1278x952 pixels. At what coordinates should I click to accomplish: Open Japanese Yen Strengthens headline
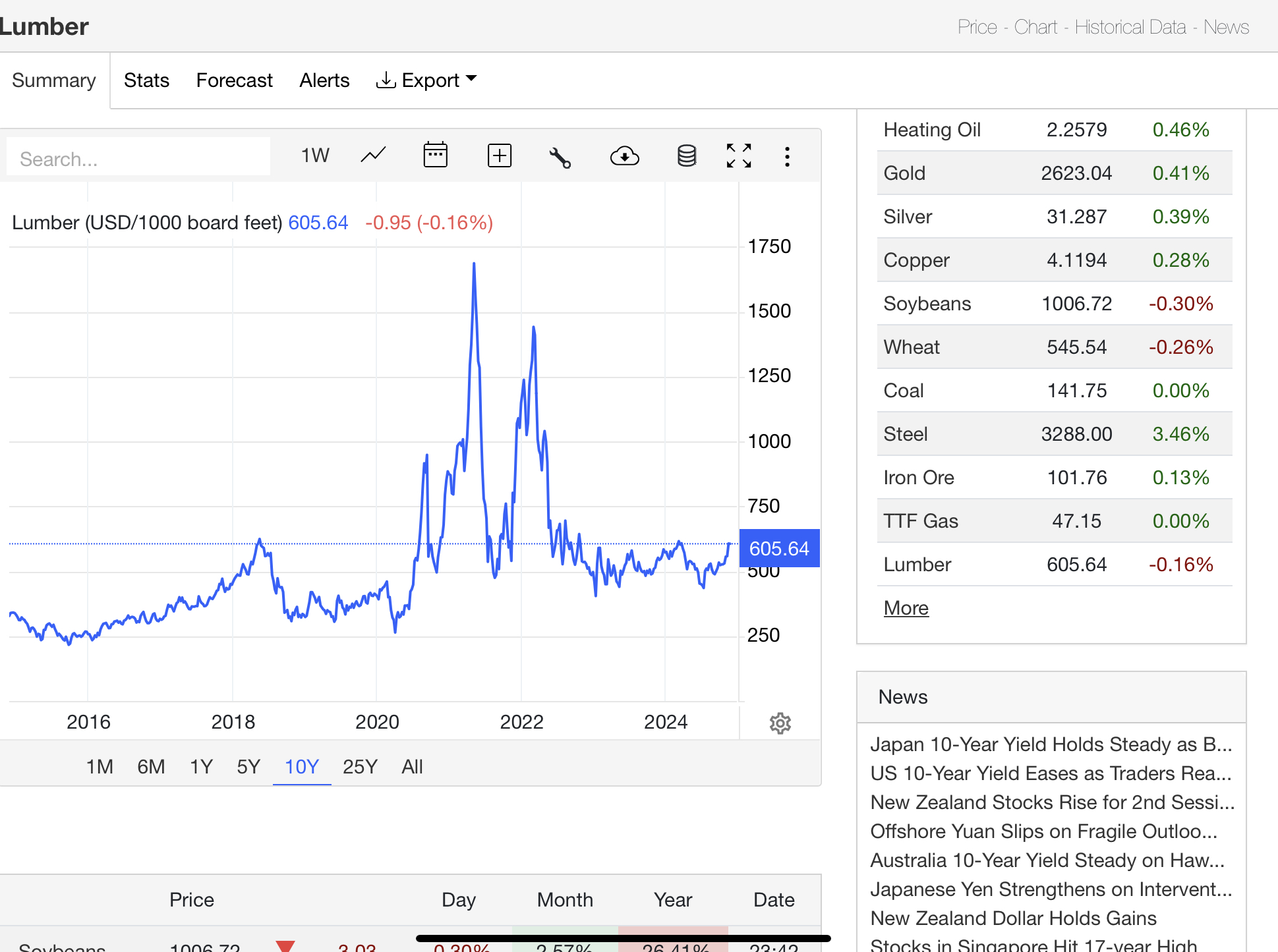(1051, 889)
